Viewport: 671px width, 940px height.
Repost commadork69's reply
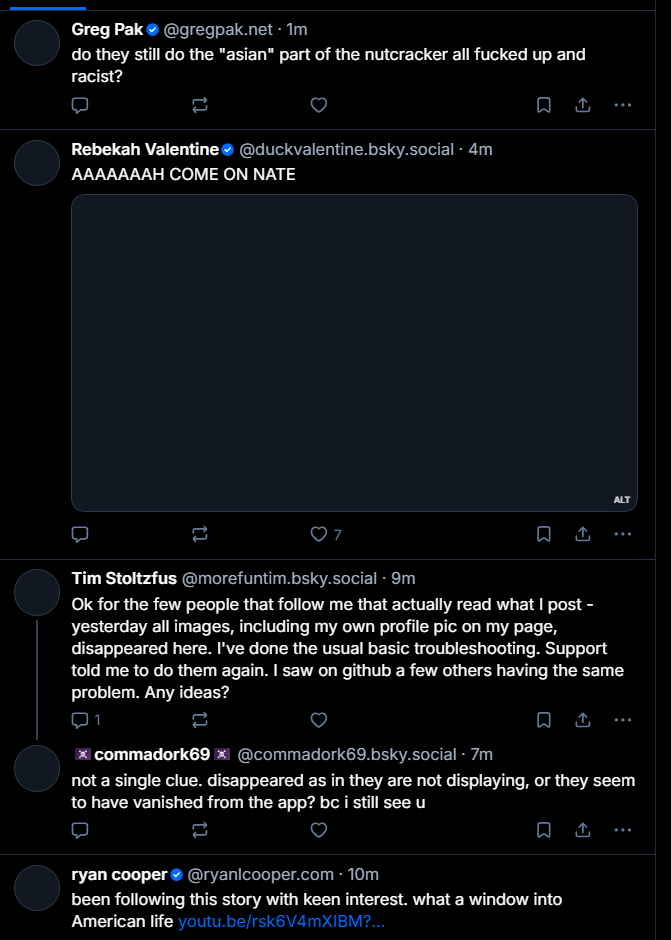point(200,829)
